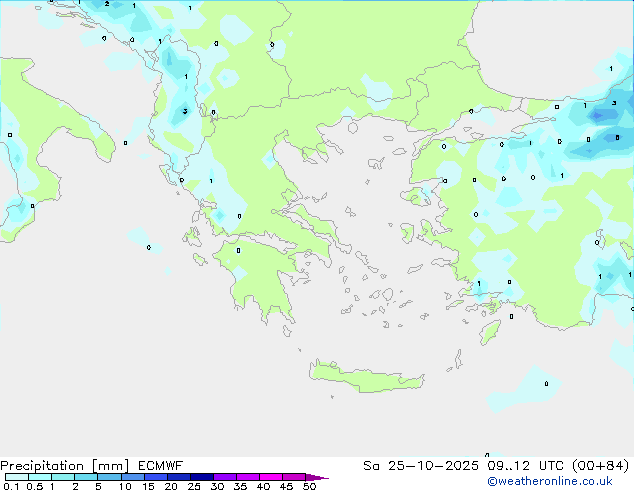Pick the 10–15 mm legend swatch
The image size is (634, 490).
(x=132, y=477)
